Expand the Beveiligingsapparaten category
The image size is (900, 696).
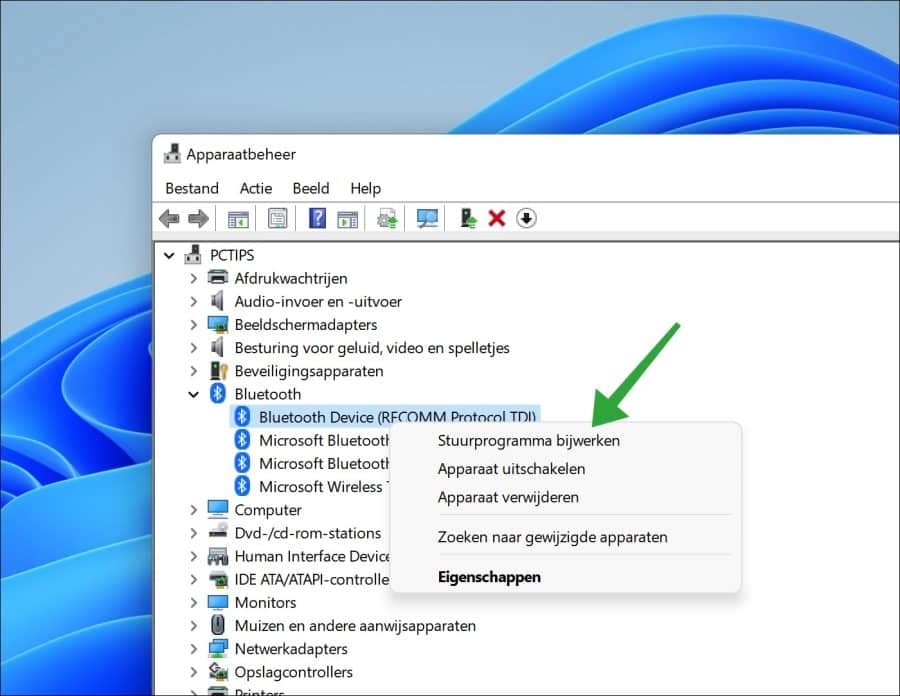(193, 371)
